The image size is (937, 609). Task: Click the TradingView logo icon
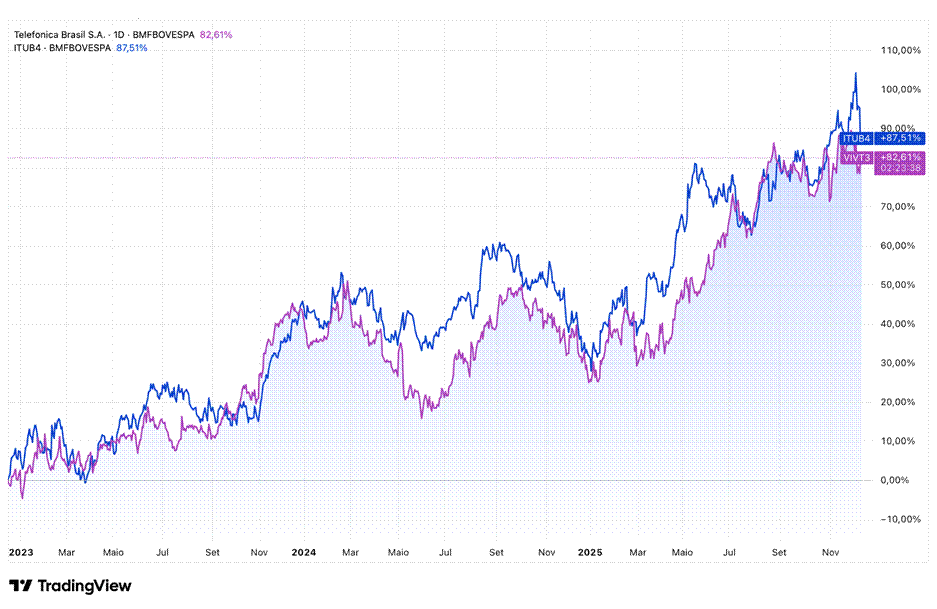[20, 586]
